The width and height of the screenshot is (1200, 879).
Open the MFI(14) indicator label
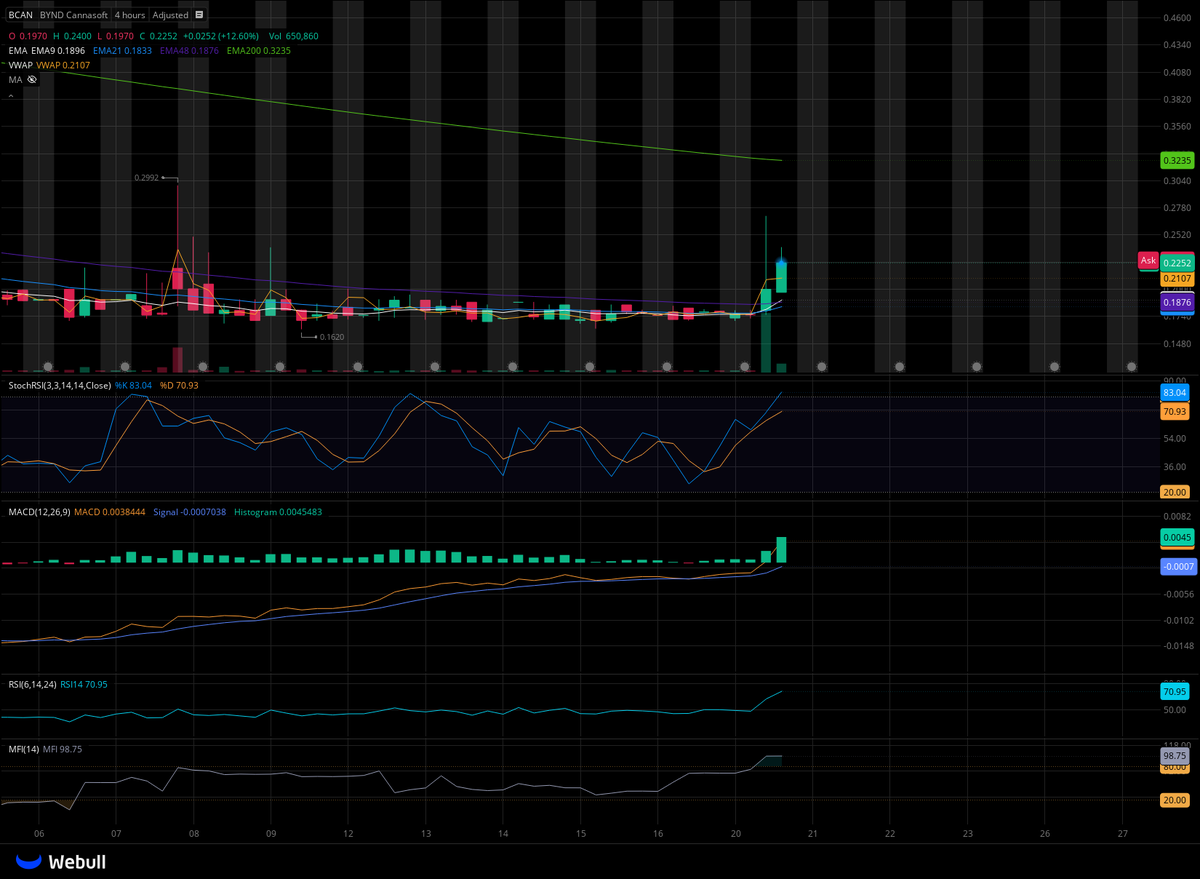coord(24,748)
